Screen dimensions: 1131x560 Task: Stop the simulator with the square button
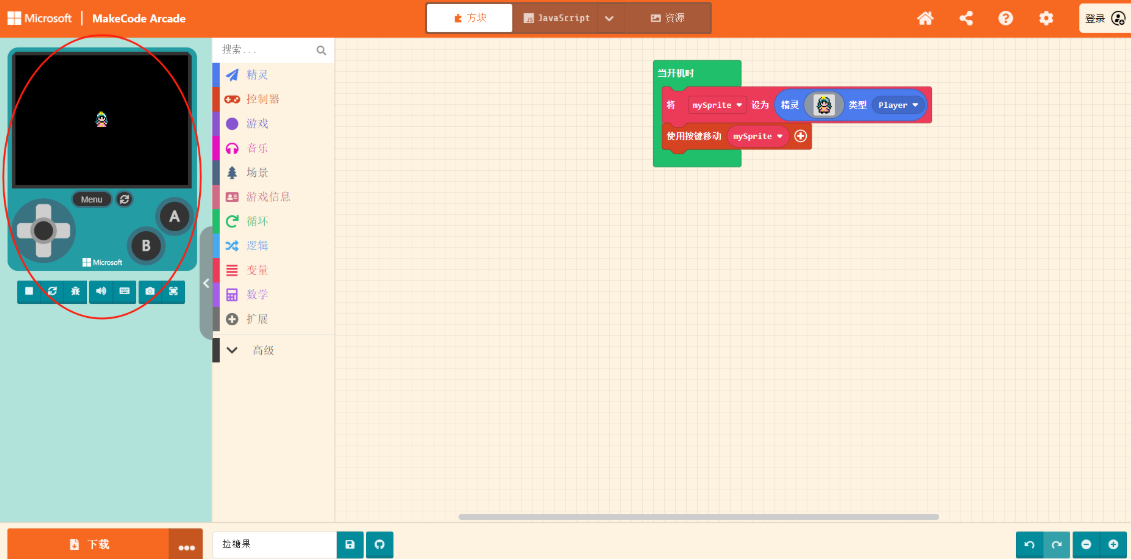29,291
